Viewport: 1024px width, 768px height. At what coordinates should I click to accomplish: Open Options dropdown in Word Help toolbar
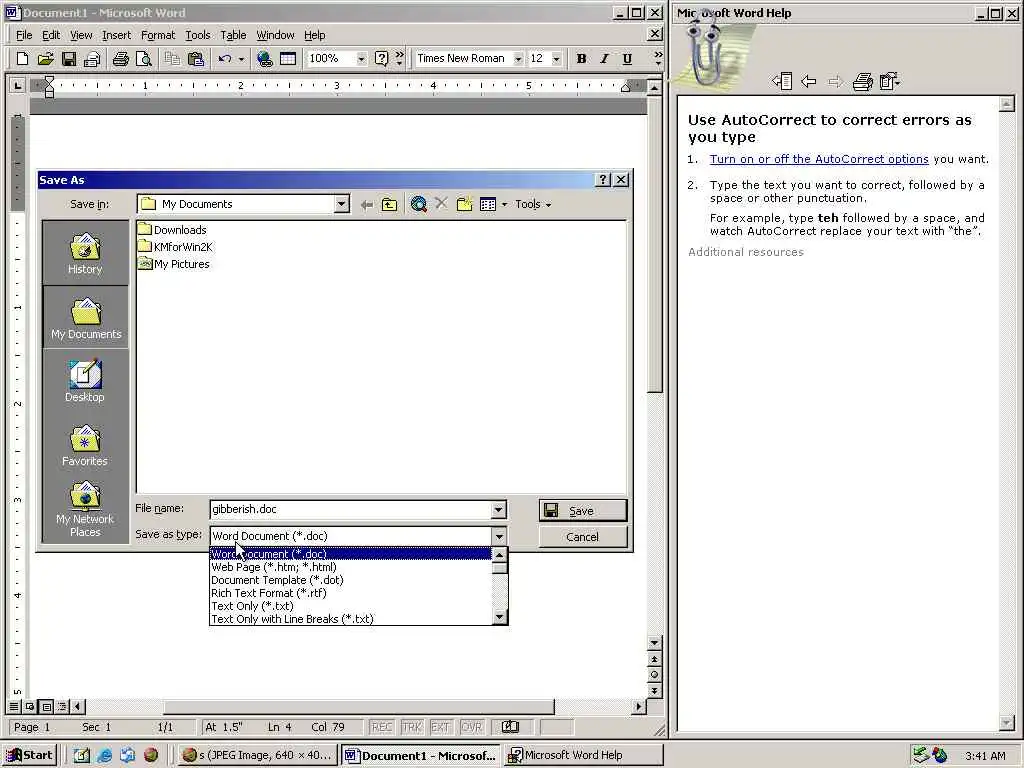tap(890, 82)
